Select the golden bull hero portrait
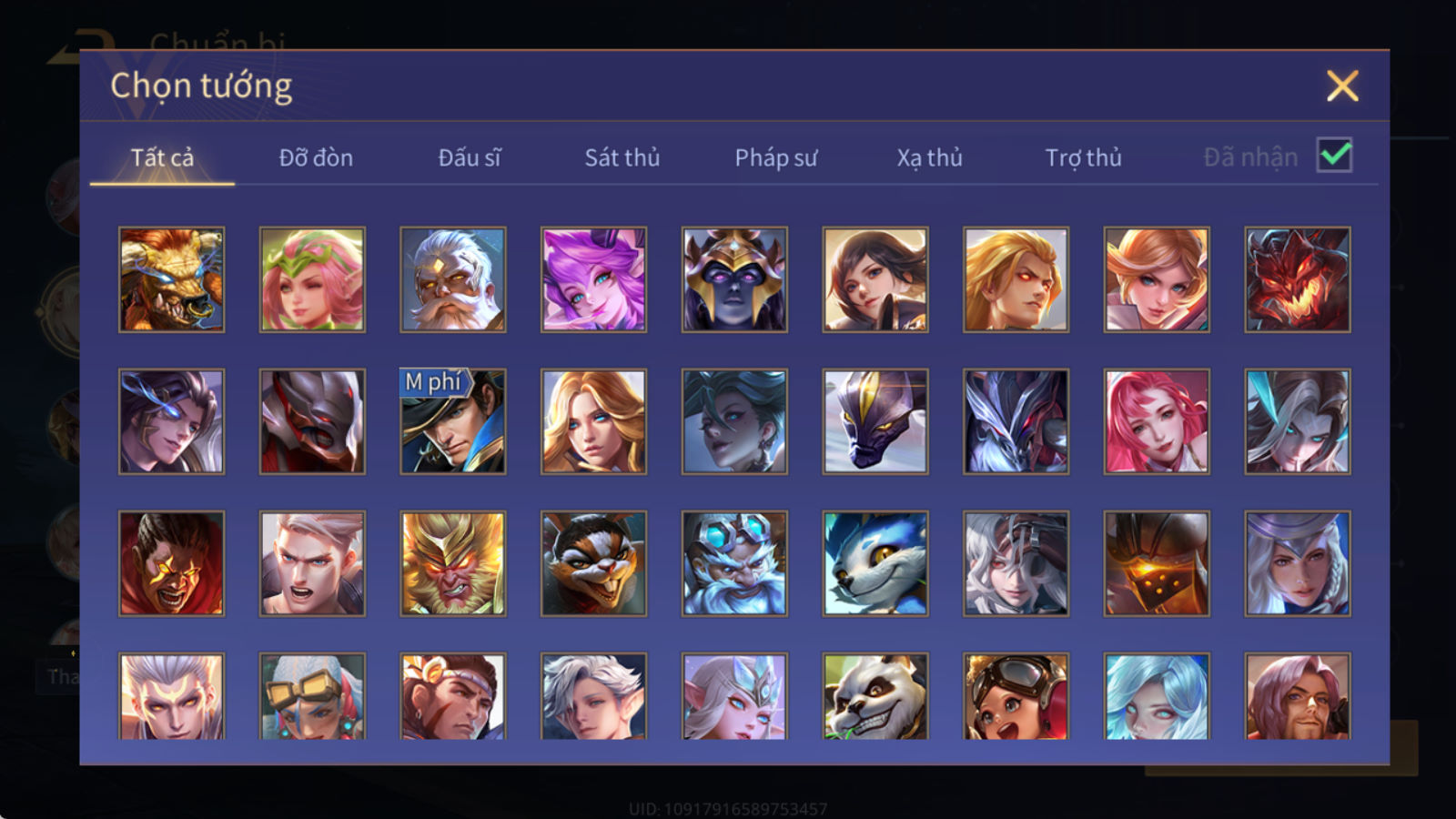Viewport: 1456px width, 819px height. [x=171, y=279]
